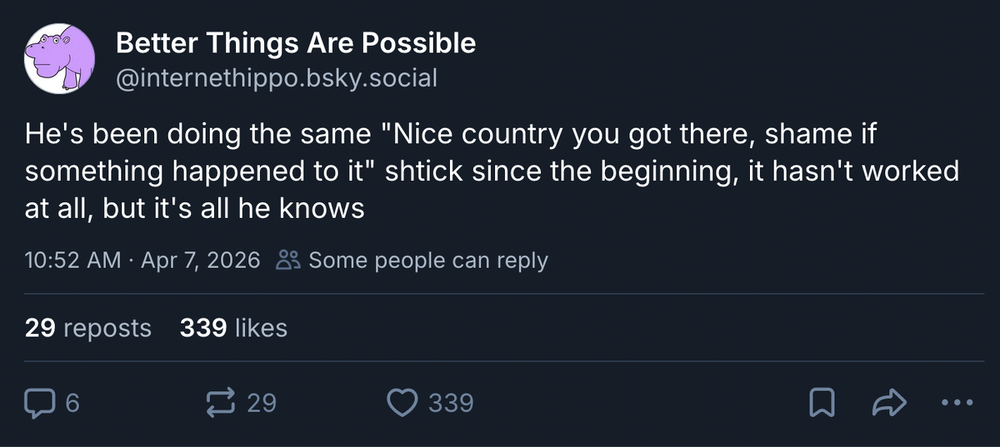Click the reply count of 6

click(x=73, y=403)
